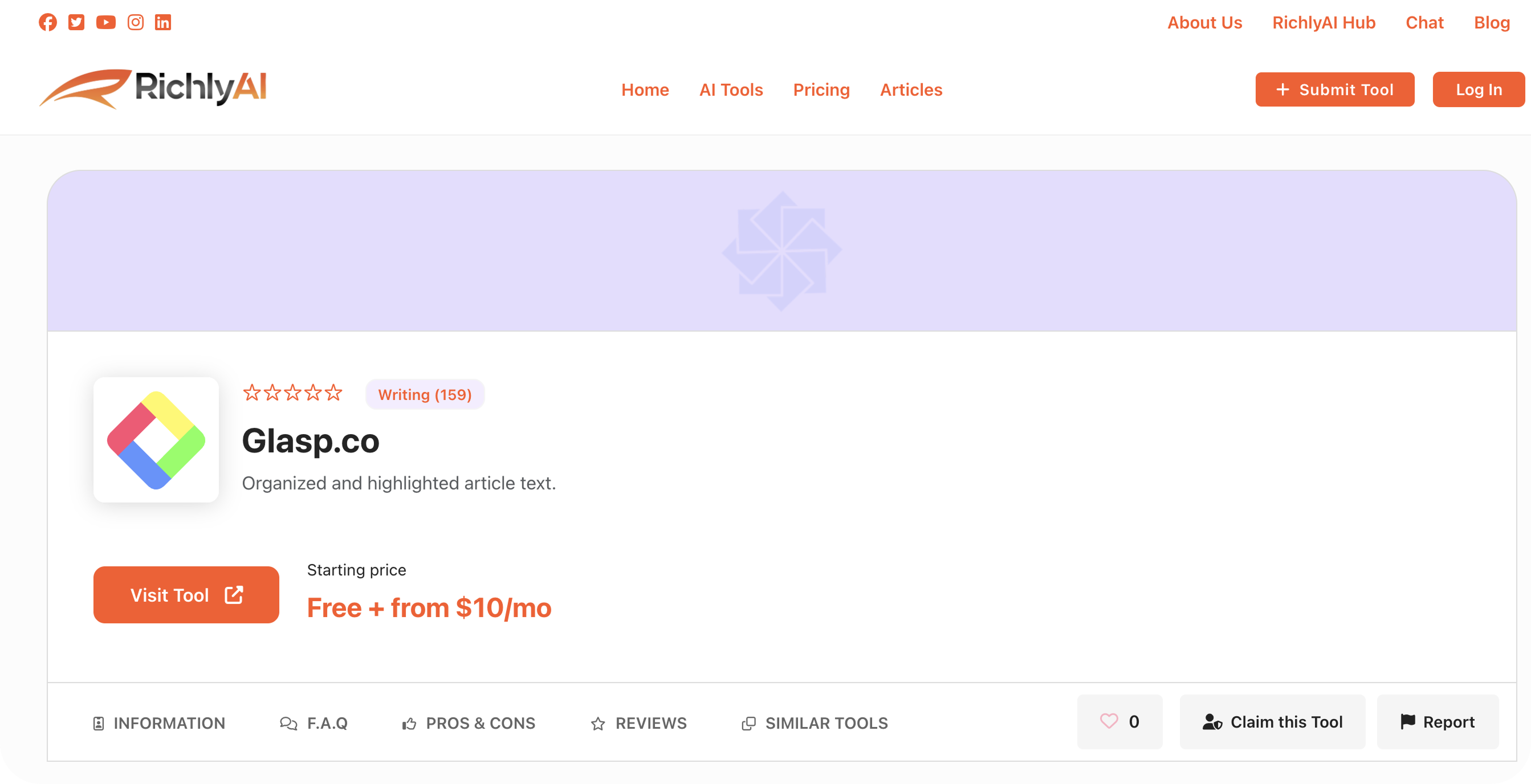Click the five-star rating
This screenshot has width=1531, height=784.
coord(292,393)
